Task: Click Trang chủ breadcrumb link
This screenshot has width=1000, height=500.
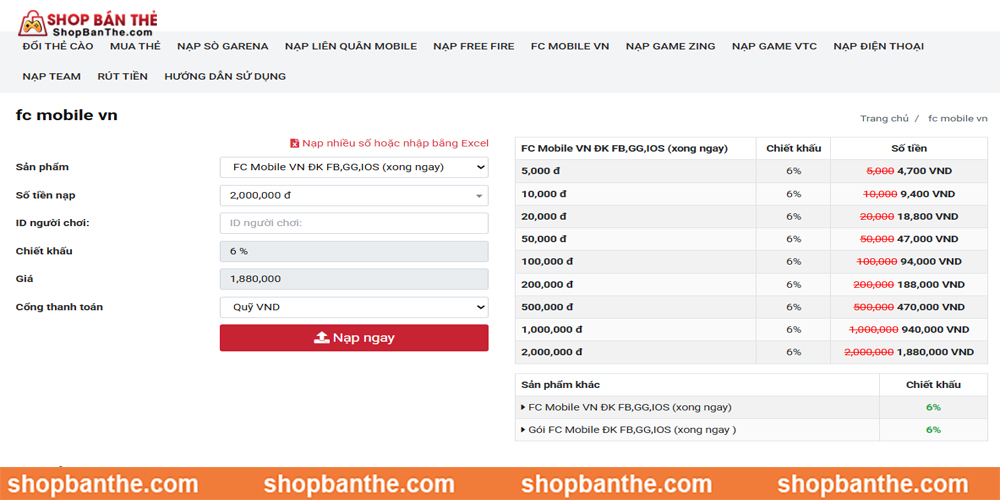Action: tap(884, 119)
